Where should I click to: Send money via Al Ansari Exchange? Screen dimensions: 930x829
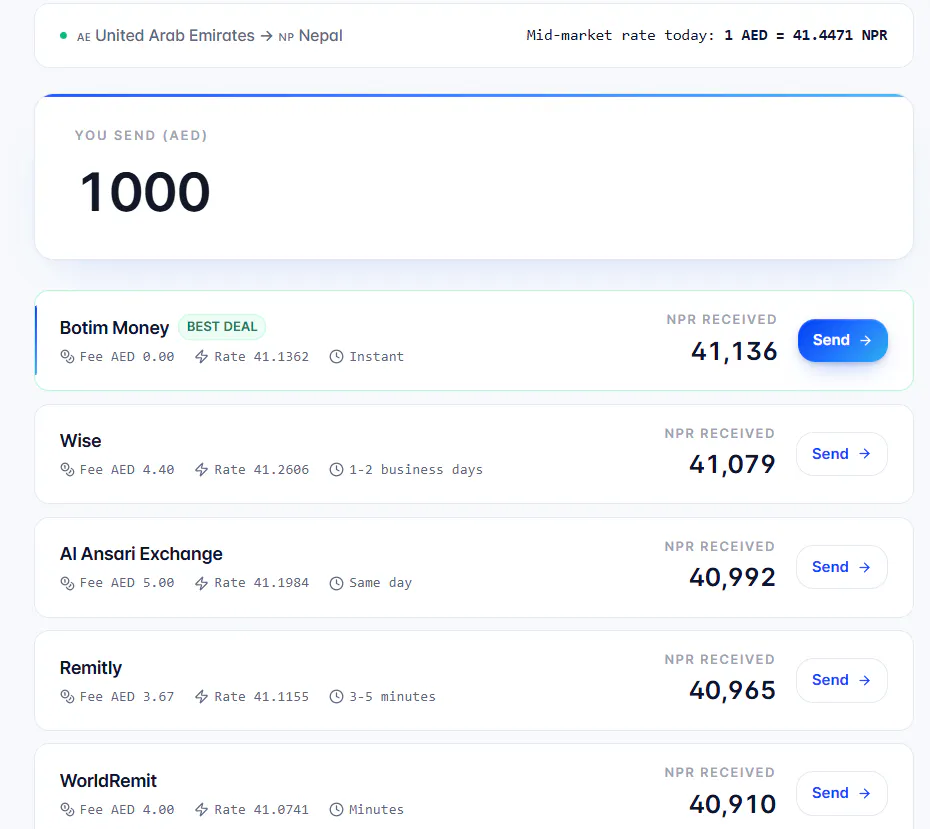coord(842,567)
